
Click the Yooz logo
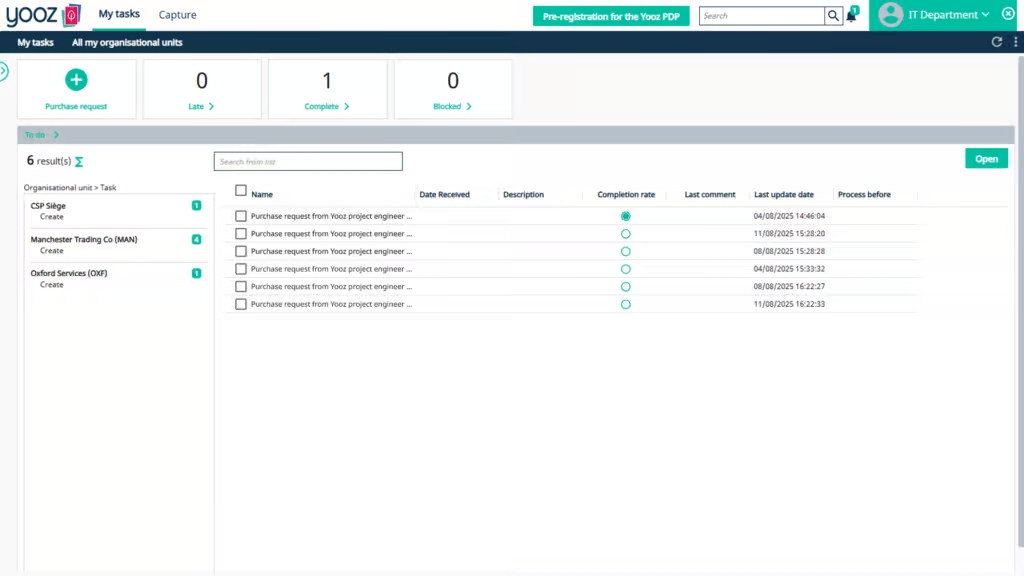[43, 15]
